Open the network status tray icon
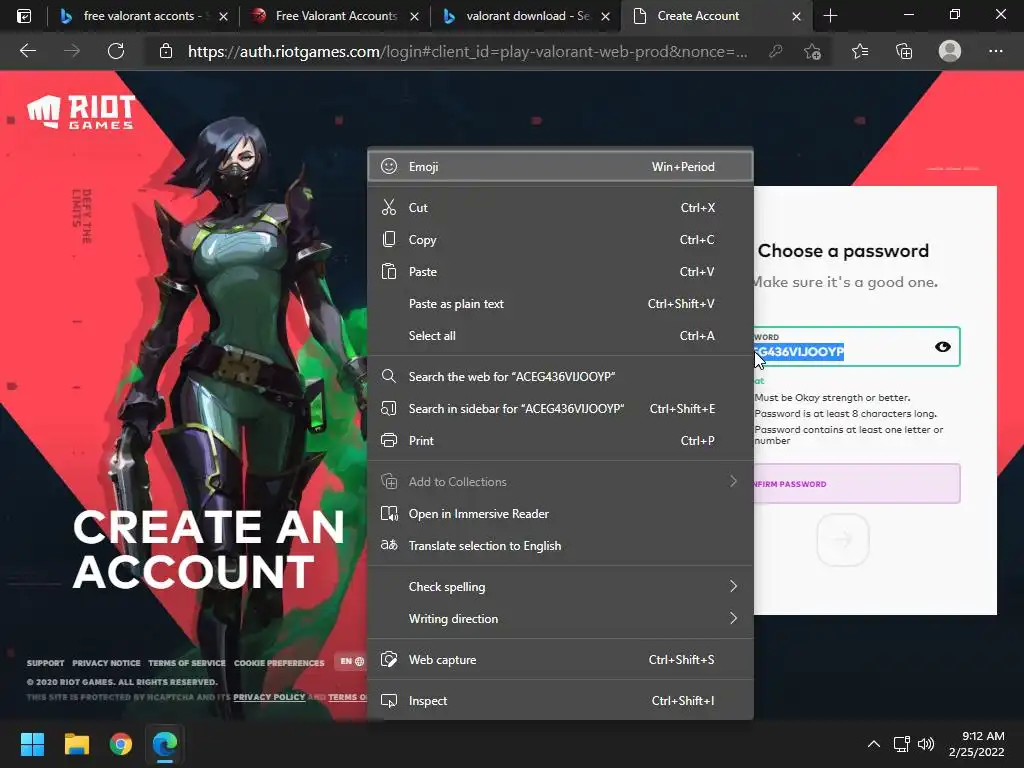1024x768 pixels. [x=902, y=744]
